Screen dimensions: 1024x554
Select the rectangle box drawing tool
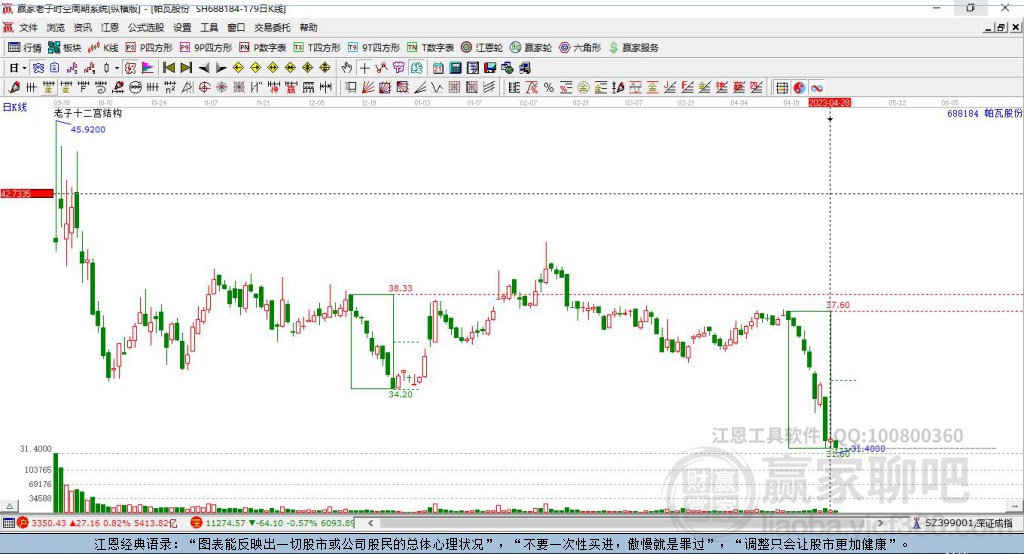pyautogui.click(x=351, y=88)
